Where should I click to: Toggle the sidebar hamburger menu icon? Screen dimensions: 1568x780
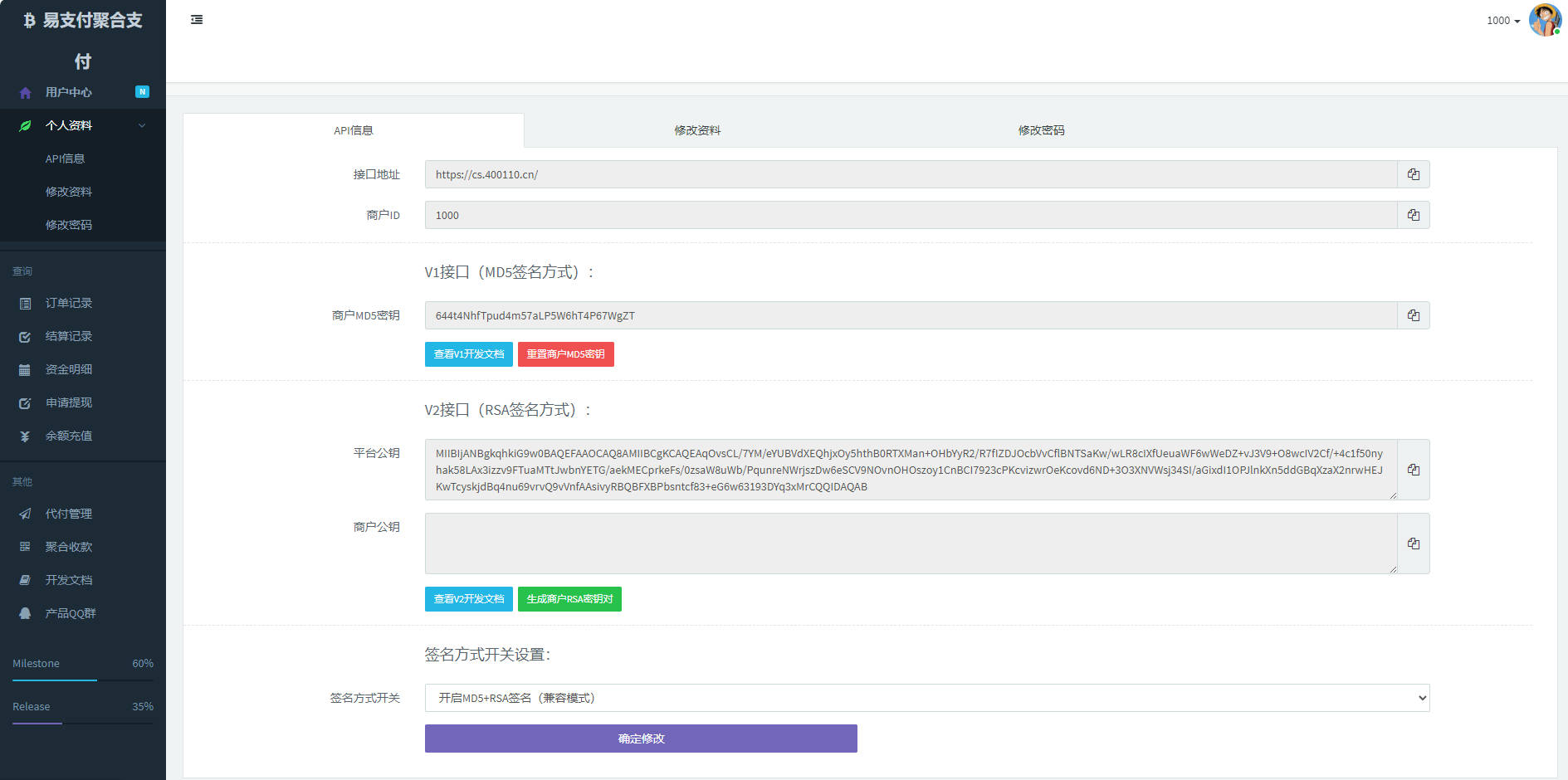197,20
